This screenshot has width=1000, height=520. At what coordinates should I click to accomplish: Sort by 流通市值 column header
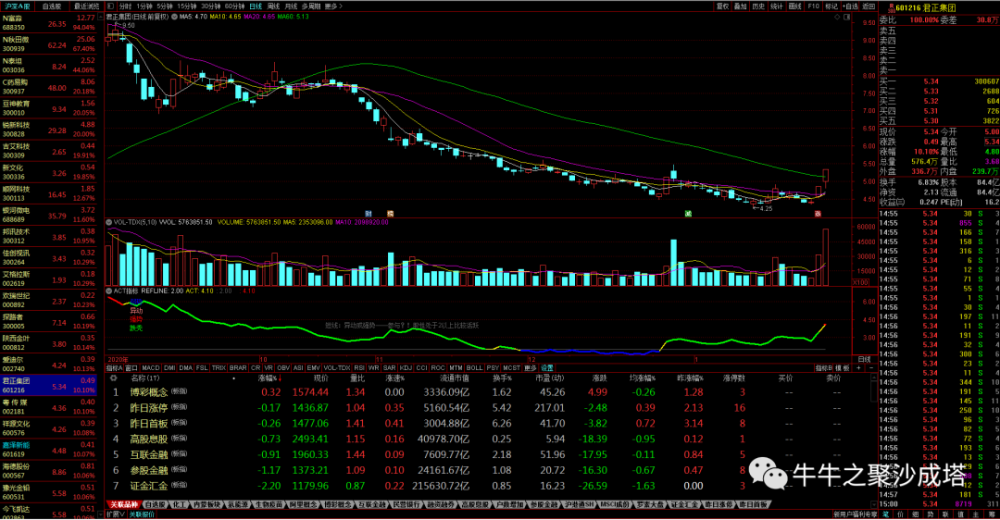(455, 378)
